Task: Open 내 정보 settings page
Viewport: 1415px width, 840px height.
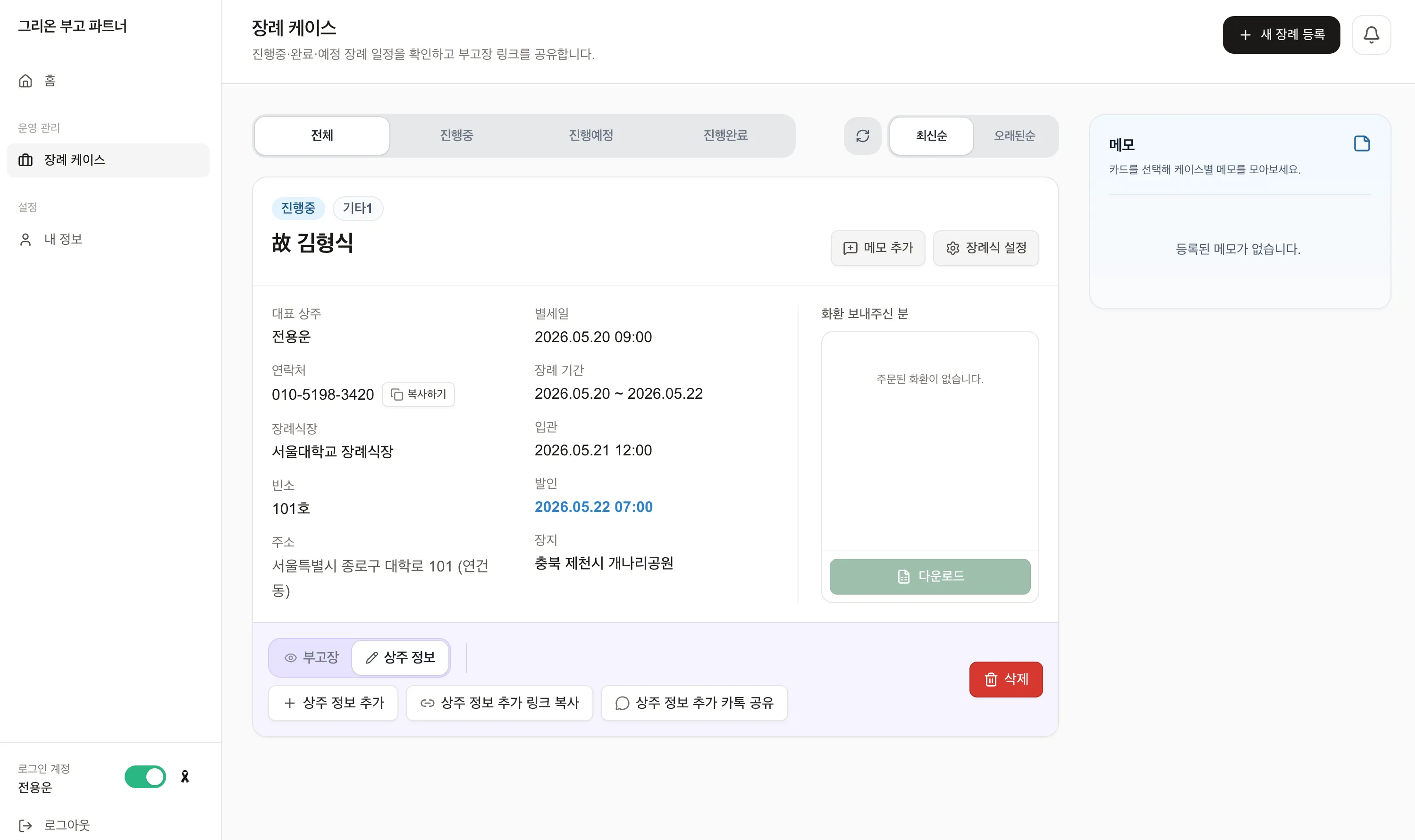Action: 108,239
